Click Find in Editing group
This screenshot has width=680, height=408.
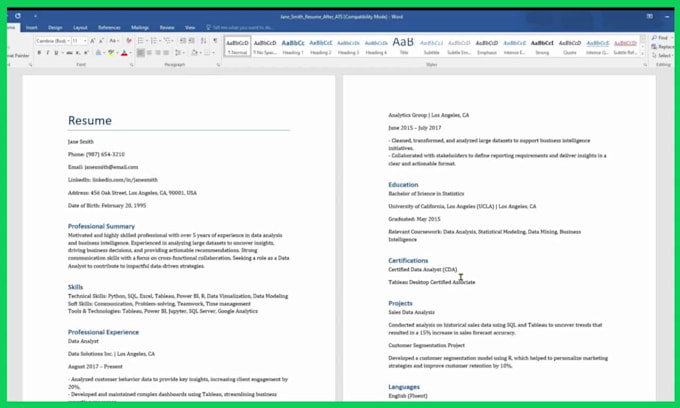click(x=660, y=38)
